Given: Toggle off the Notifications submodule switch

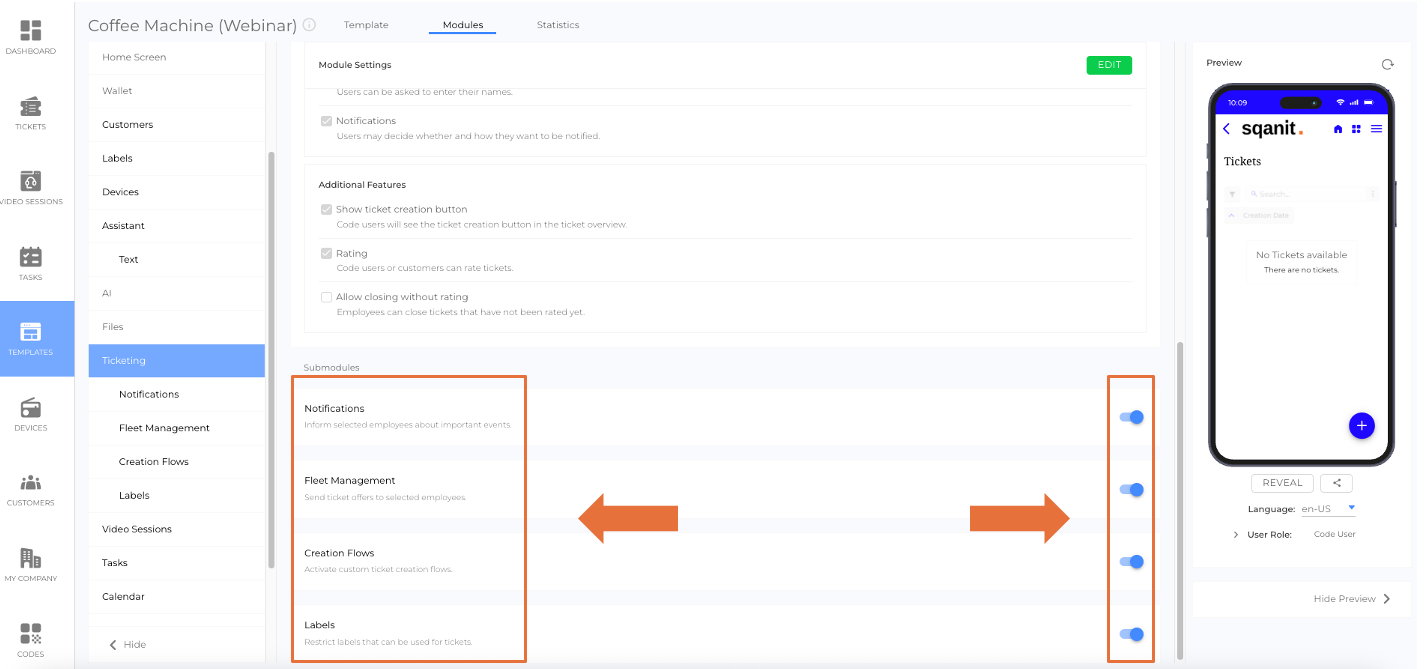Looking at the screenshot, I should click(x=1131, y=417).
